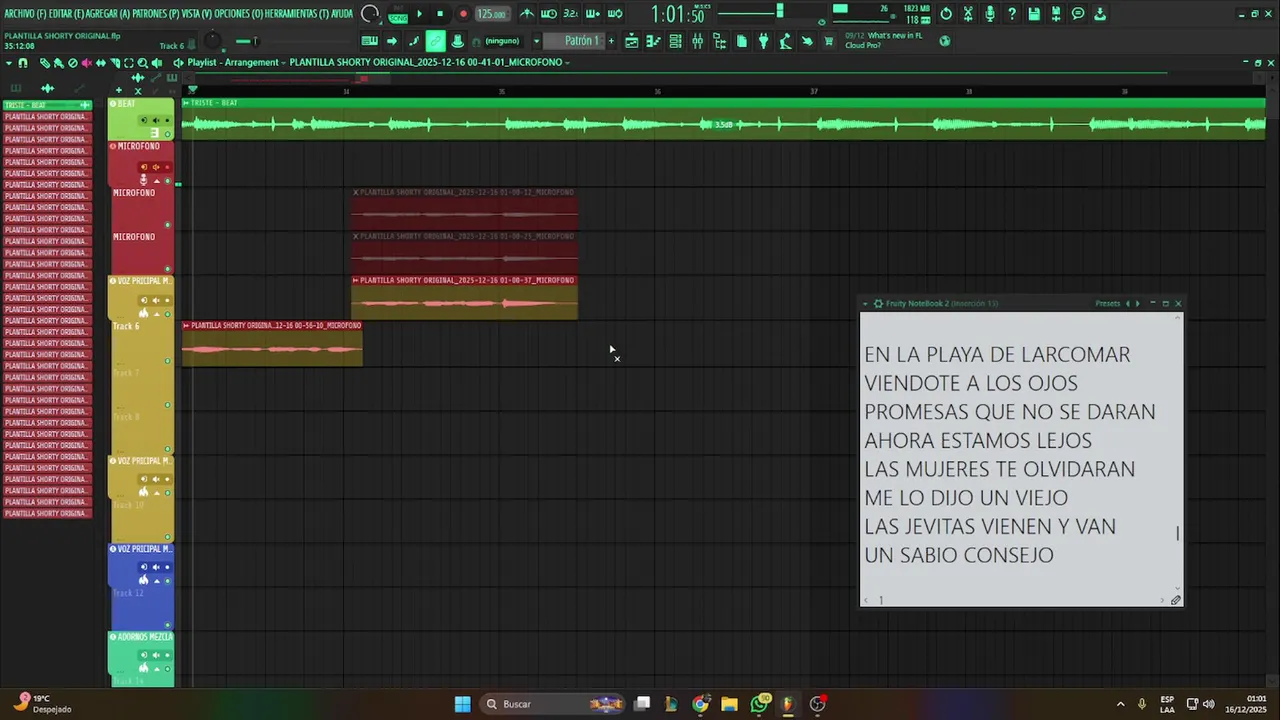The width and height of the screenshot is (1280, 720).
Task: Open the Playlist view icon
Action: (x=632, y=41)
